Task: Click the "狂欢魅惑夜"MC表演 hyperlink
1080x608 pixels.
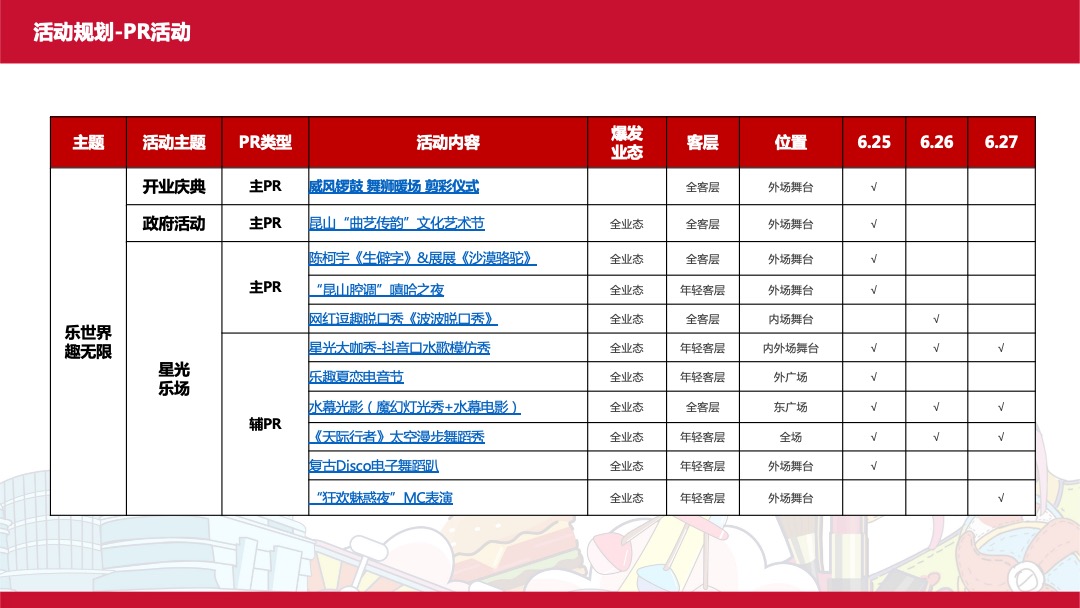Action: pyautogui.click(x=382, y=497)
